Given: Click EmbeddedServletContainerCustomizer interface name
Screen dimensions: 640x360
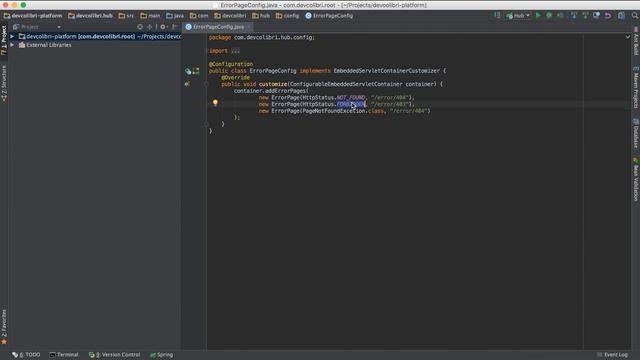Looking at the screenshot, I should tap(387, 71).
